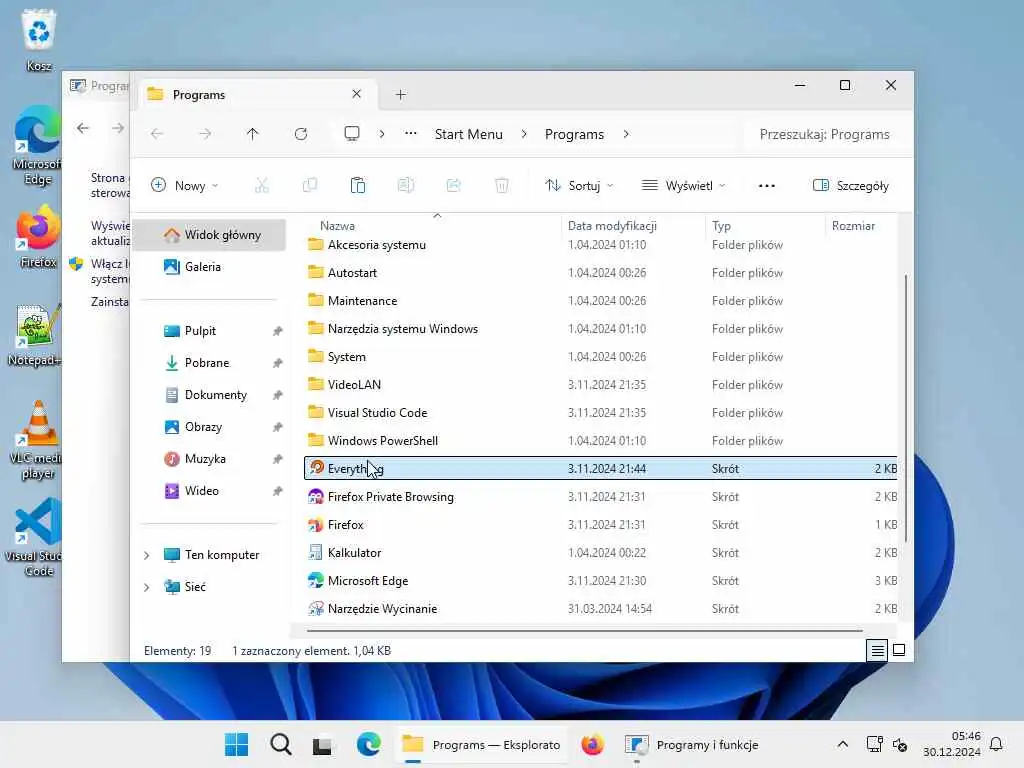The width and height of the screenshot is (1024, 768).
Task: Open Sortuj dropdown menu
Action: pyautogui.click(x=579, y=185)
